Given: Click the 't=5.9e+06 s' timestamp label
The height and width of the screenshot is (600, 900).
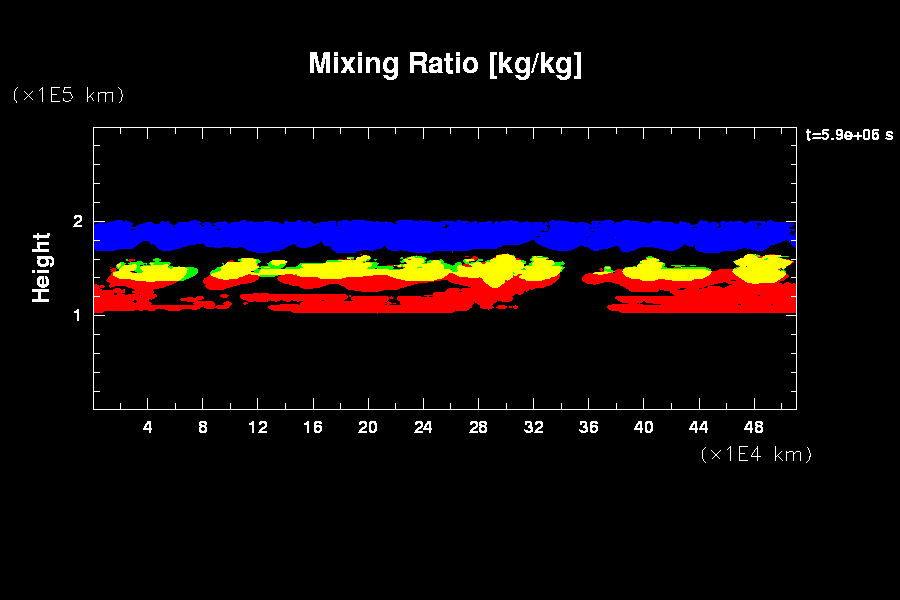Looking at the screenshot, I should tap(849, 135).
